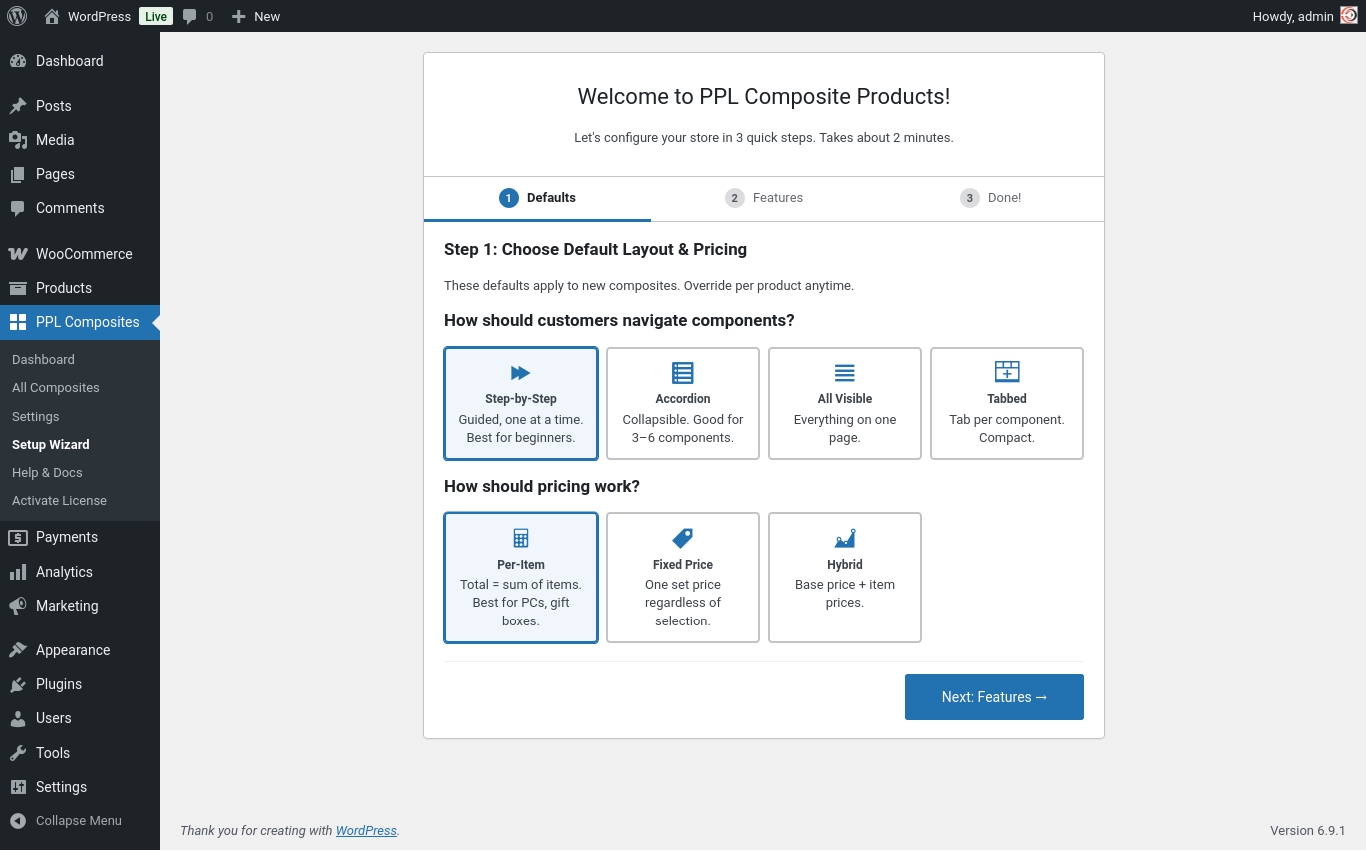Click the Plugins plug icon
The height and width of the screenshot is (851, 1366).
tap(18, 684)
